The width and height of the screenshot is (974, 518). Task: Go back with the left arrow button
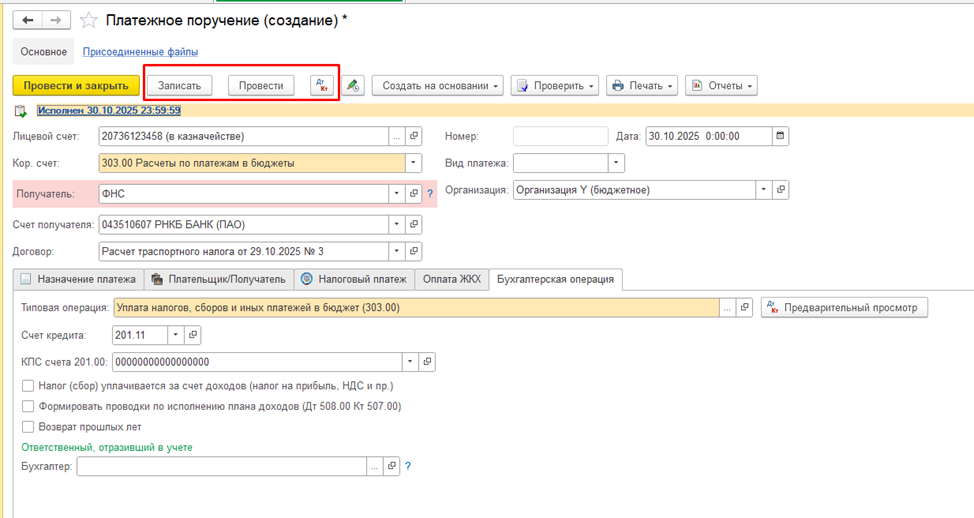(x=27, y=20)
